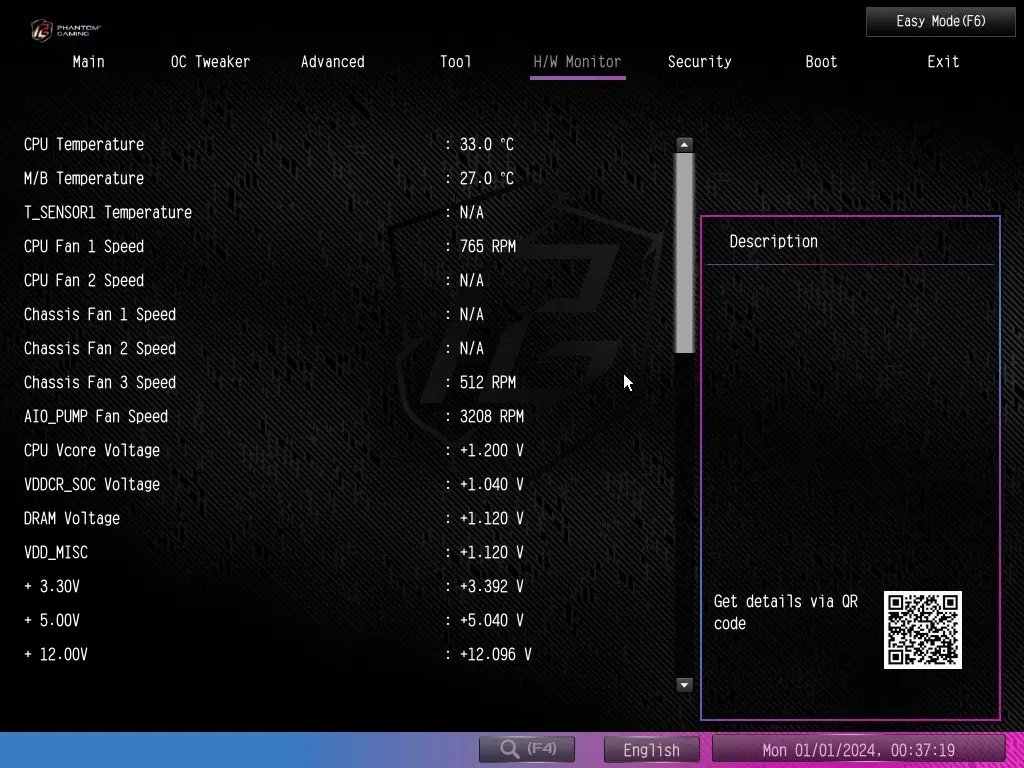The image size is (1024, 768).
Task: Select the CPU Fan 1 Speed row
Action: tap(84, 247)
